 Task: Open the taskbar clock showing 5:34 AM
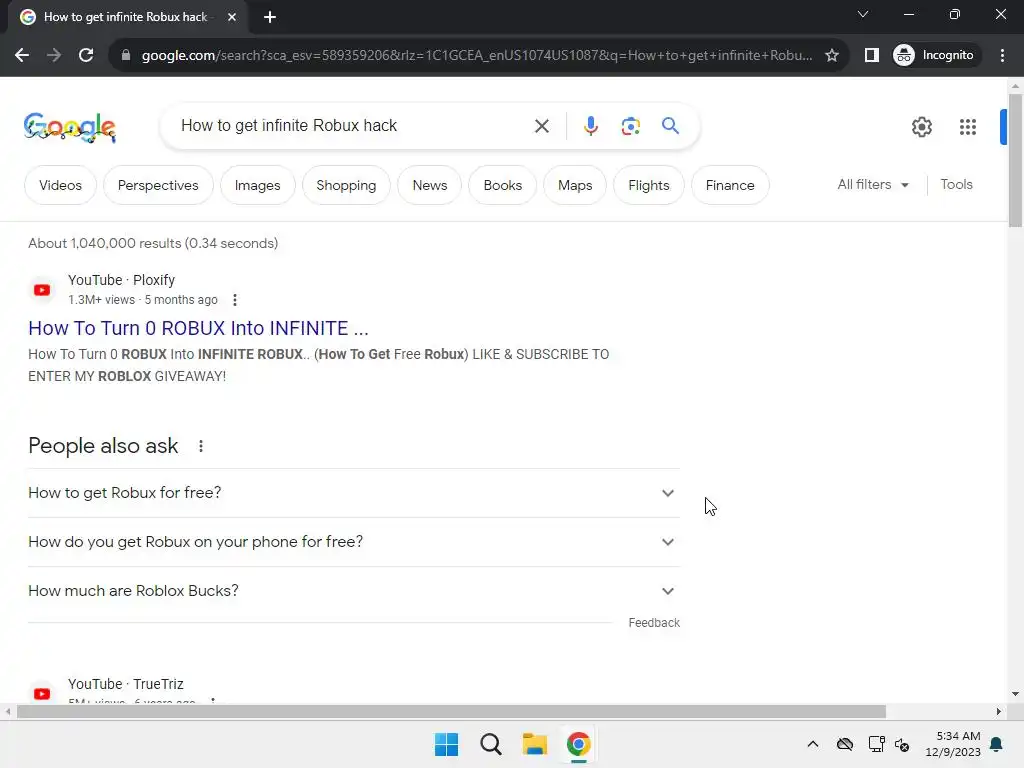[953, 744]
